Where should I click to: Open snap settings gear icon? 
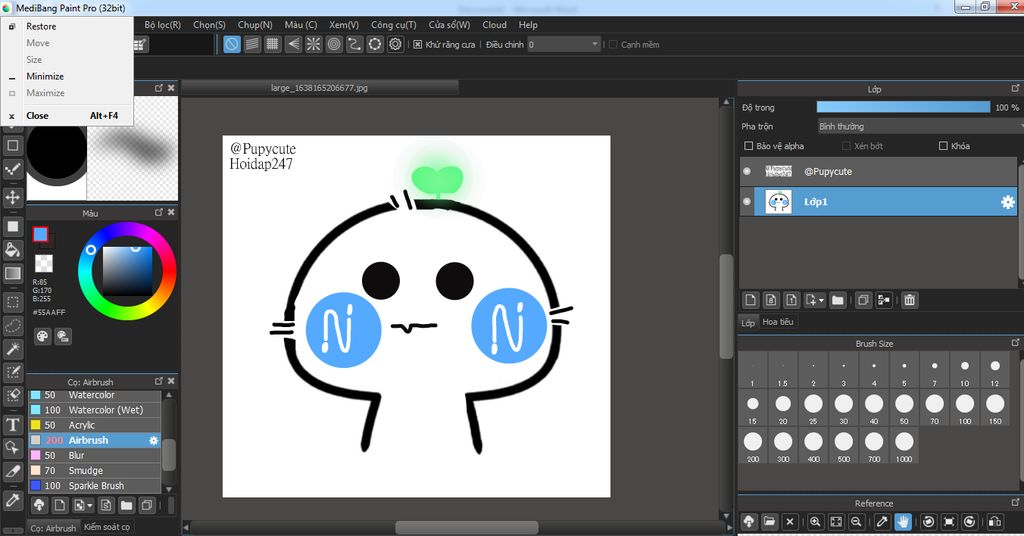[395, 44]
